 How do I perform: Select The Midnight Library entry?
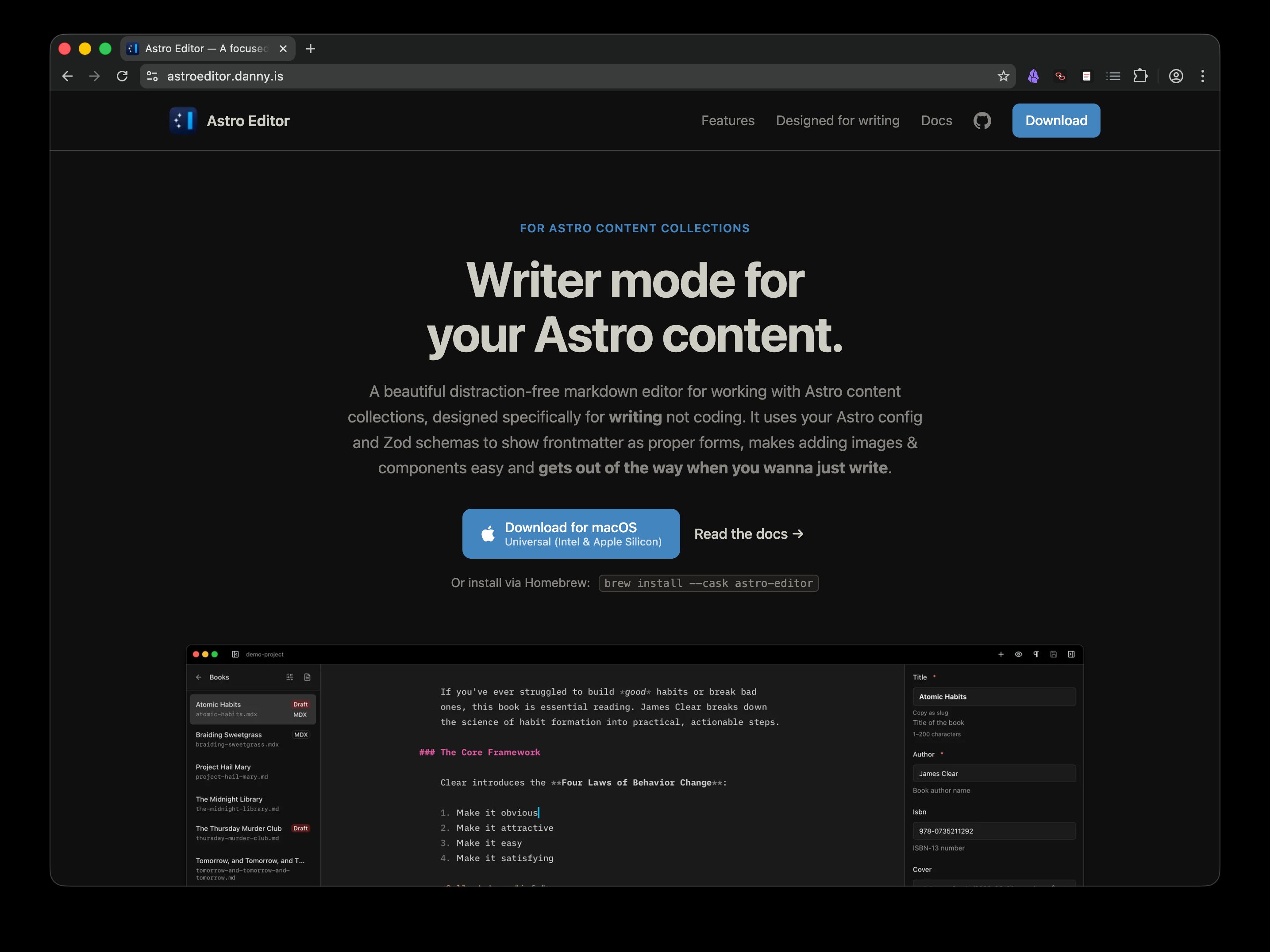pos(253,803)
